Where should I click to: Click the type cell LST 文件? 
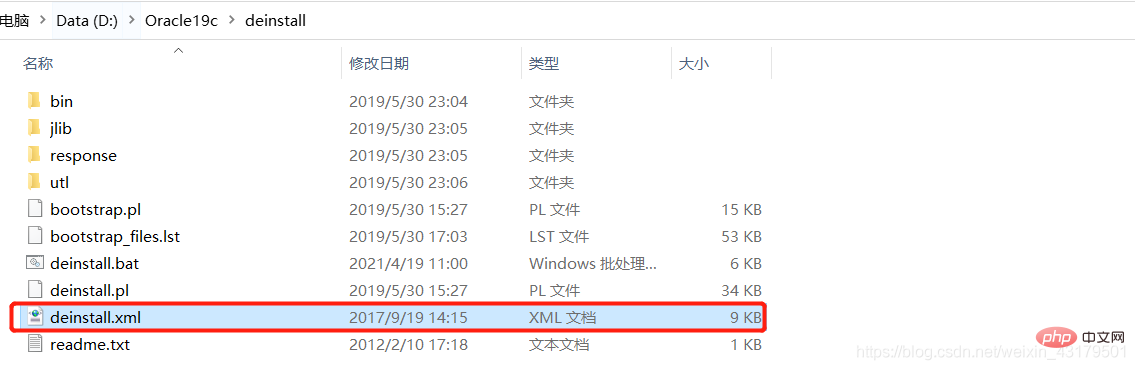tap(559, 237)
